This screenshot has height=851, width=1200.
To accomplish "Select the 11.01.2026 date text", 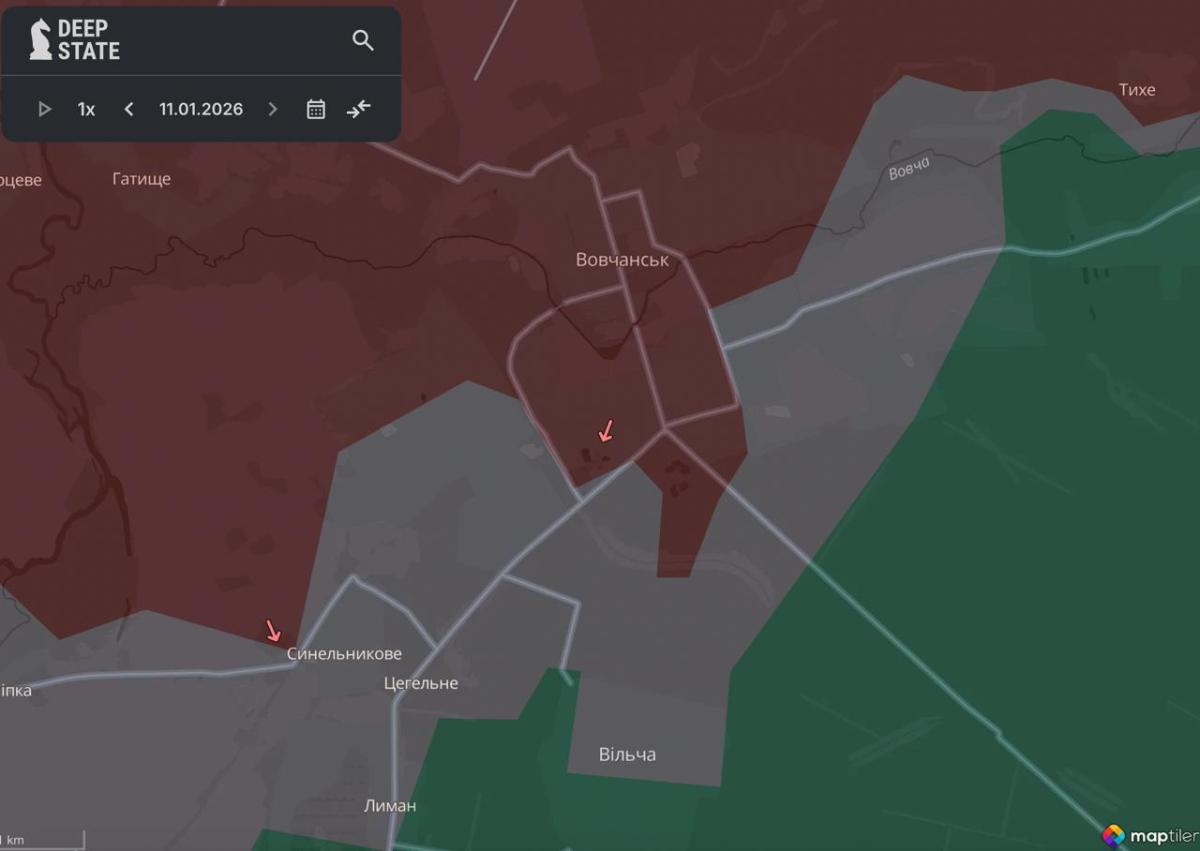I will coord(201,109).
